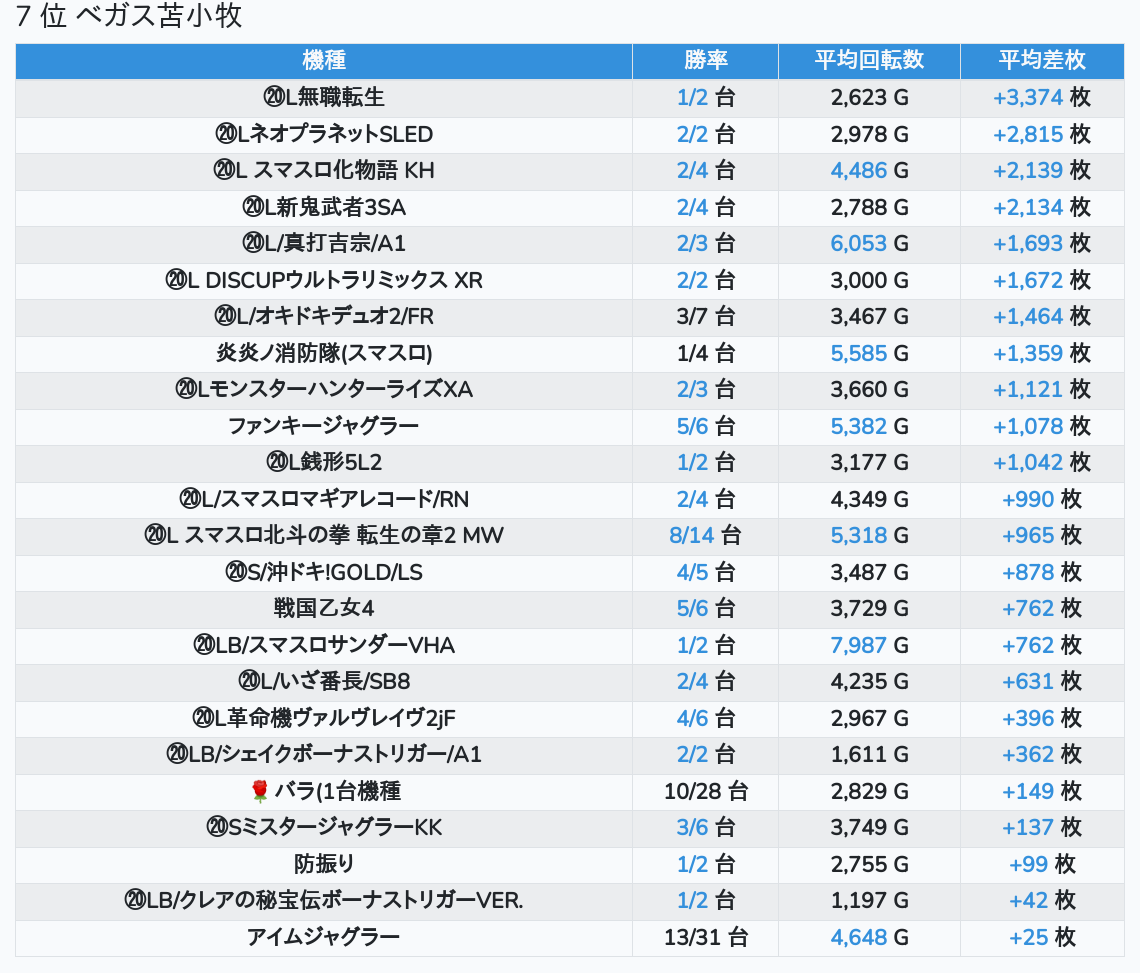The width and height of the screenshot is (1140, 973).
Task: Click the 7位 ベガス苫小牧 heading
Action: coord(129,17)
